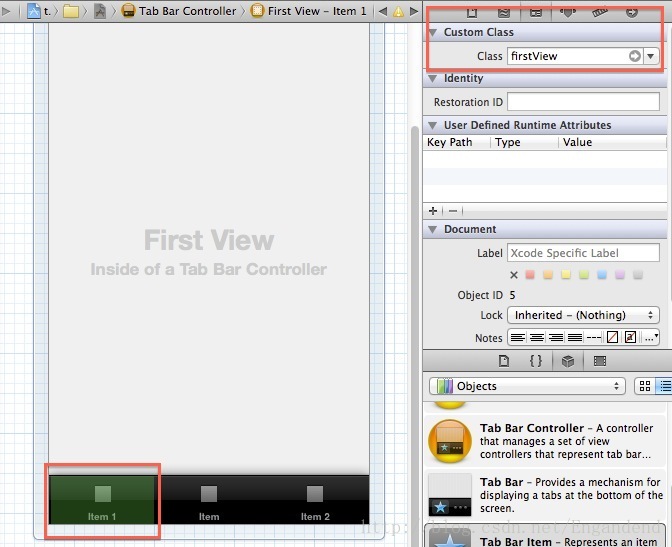Collapse User Defined Runtime Attributes section
This screenshot has width=672, height=547.
[x=433, y=125]
